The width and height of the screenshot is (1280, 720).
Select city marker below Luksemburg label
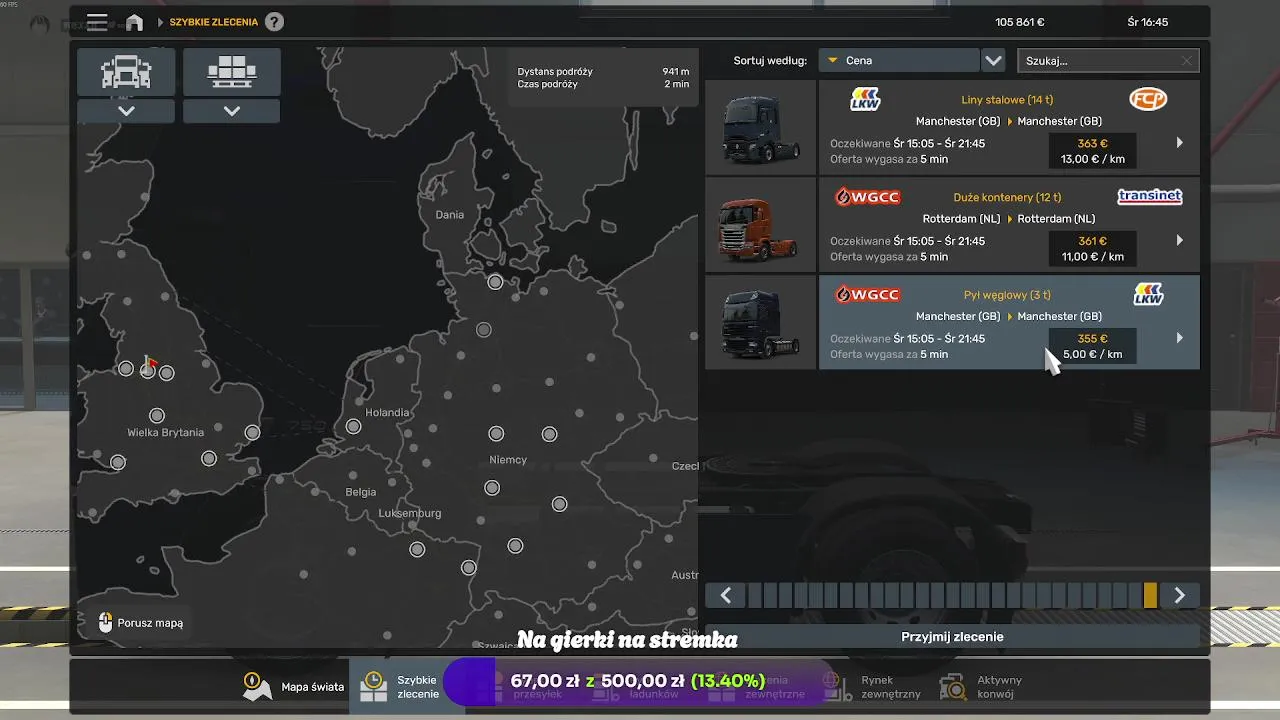point(417,549)
